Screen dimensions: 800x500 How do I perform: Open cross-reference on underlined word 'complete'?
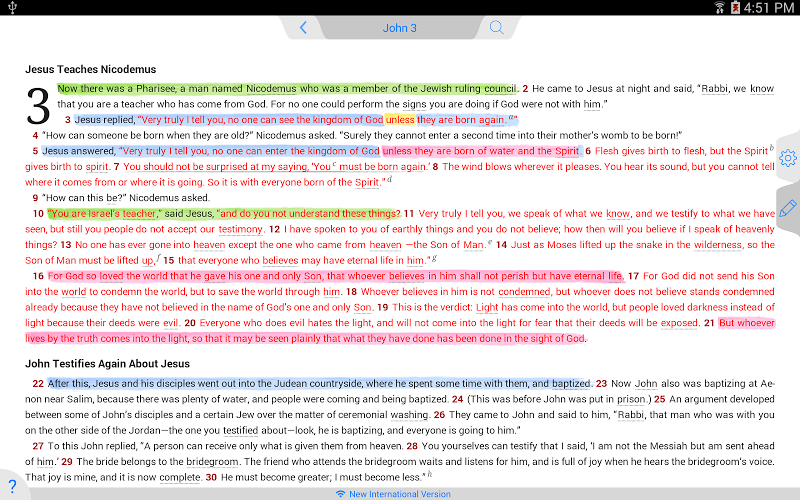click(x=180, y=478)
